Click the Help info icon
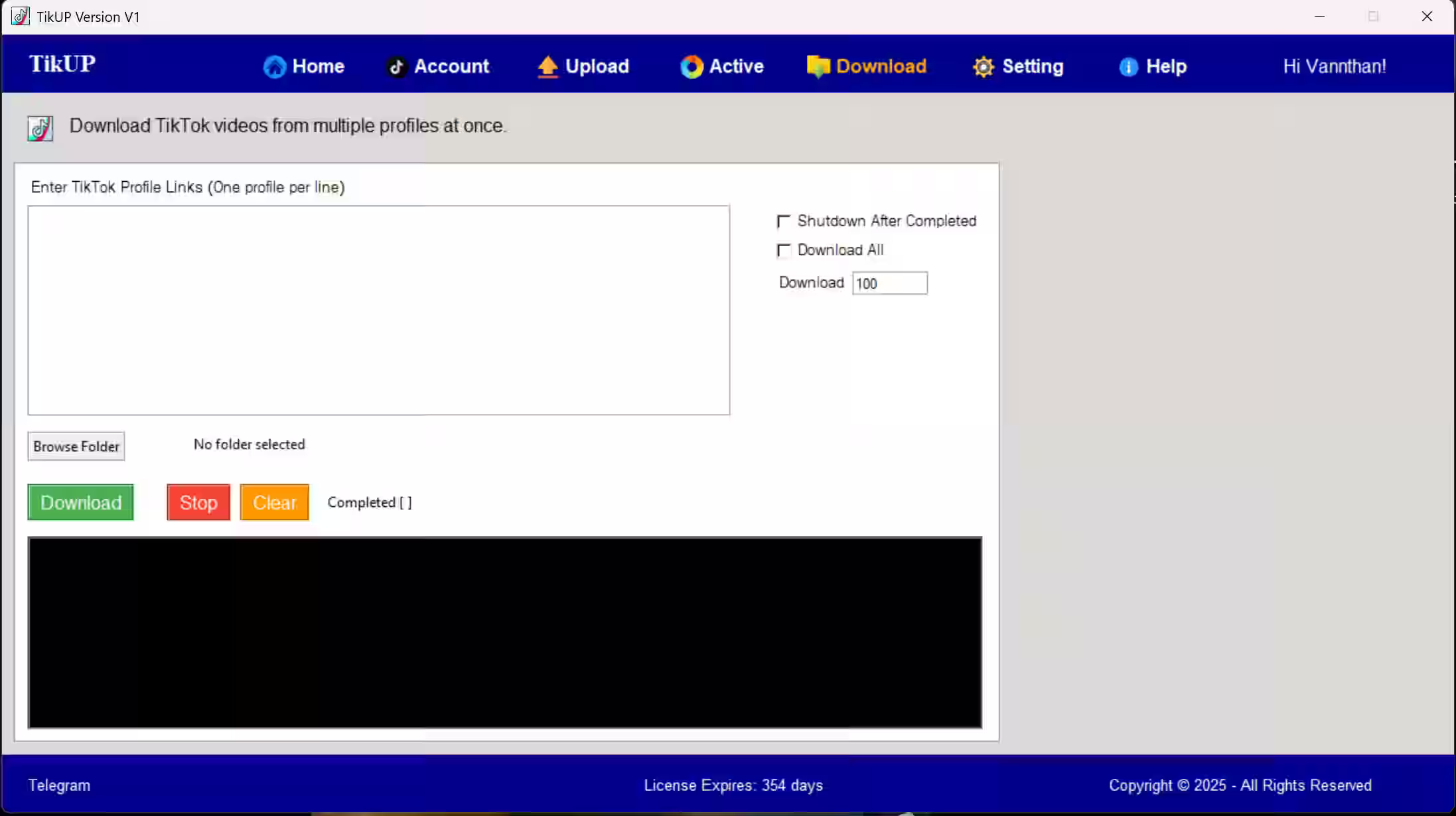Image resolution: width=1456 pixels, height=816 pixels. click(1128, 66)
